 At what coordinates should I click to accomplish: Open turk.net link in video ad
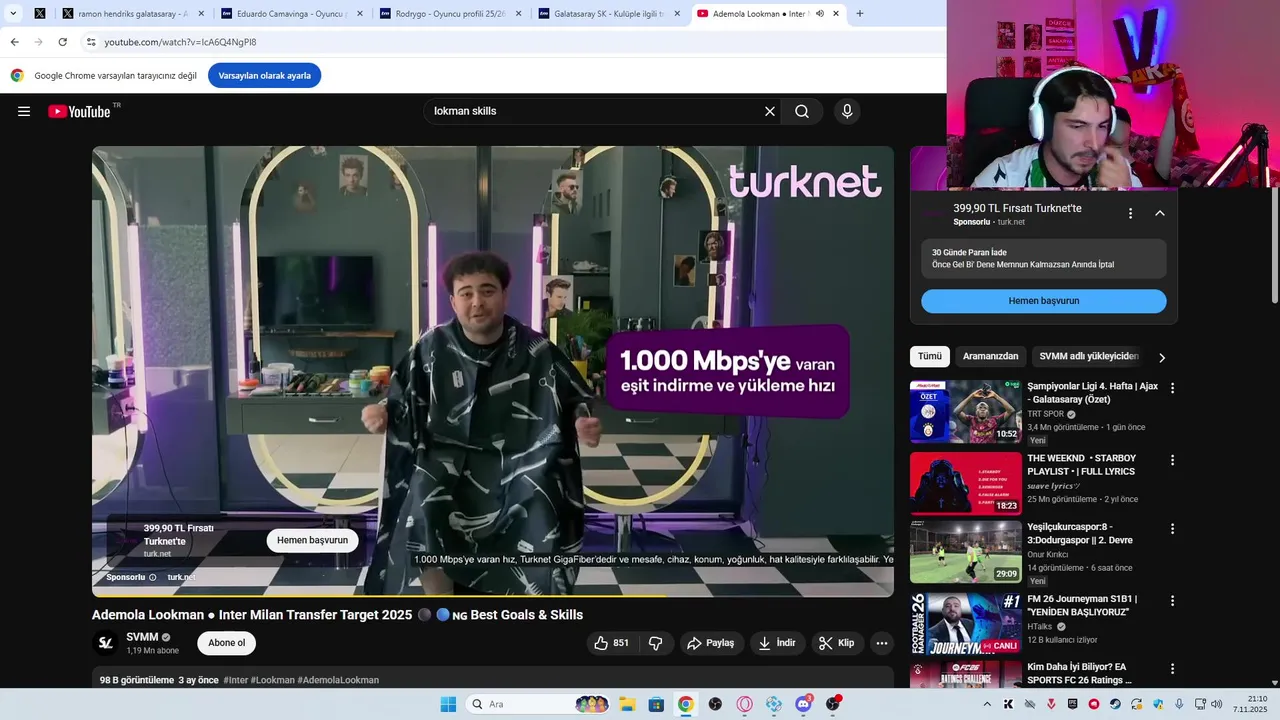click(x=181, y=577)
